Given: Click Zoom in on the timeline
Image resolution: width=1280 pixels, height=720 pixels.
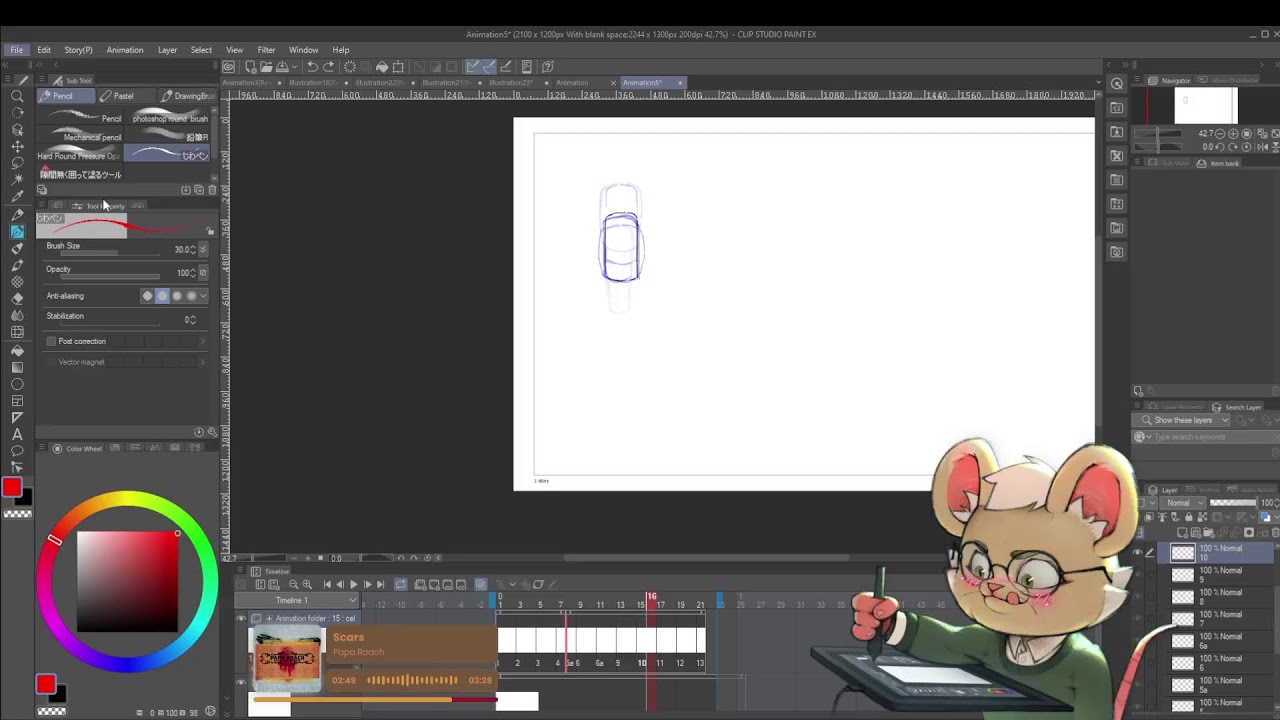Looking at the screenshot, I should point(307,584).
